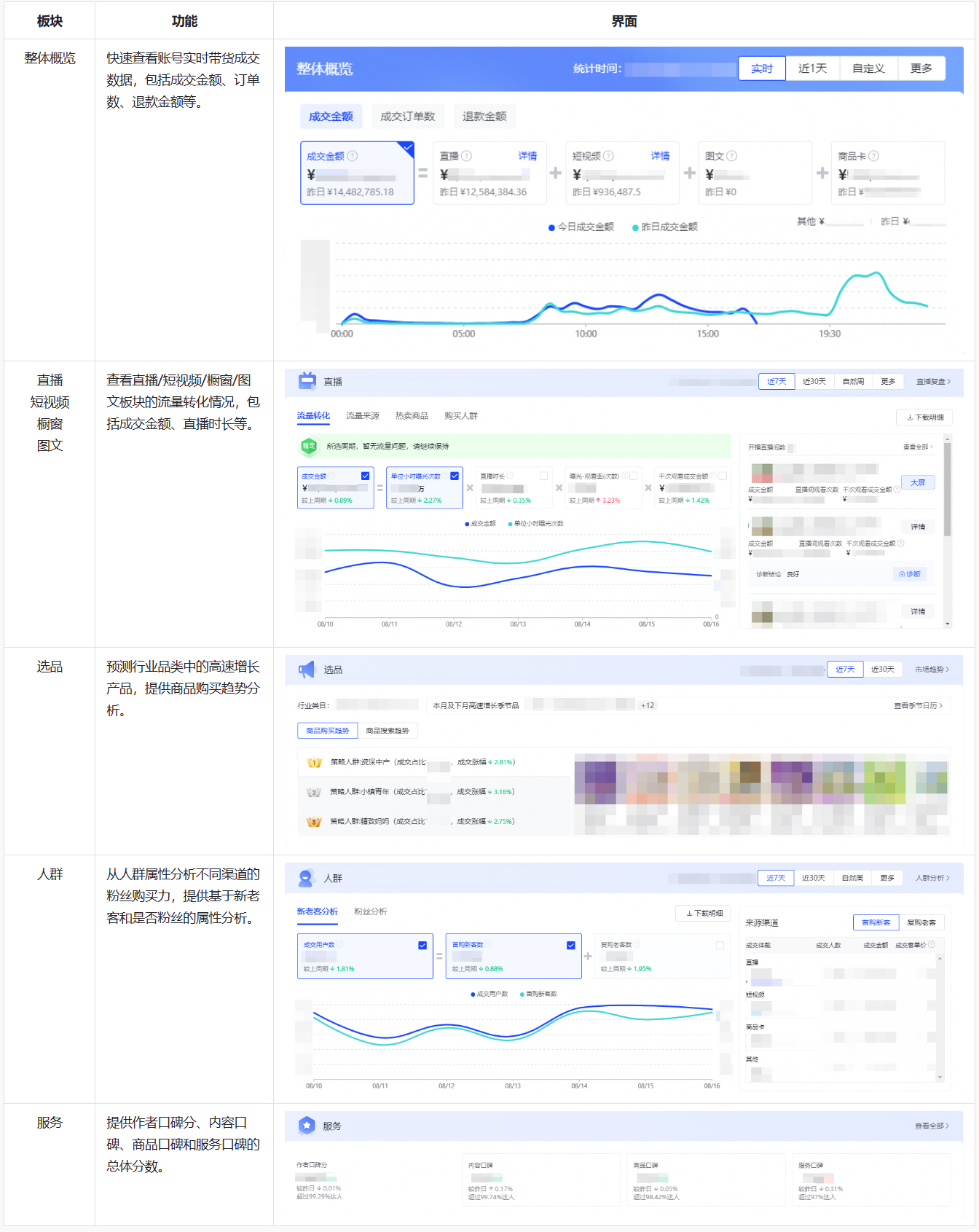Click help icon next to 成交金额 in overview
Viewport: 979px width, 1232px height.
(x=353, y=156)
